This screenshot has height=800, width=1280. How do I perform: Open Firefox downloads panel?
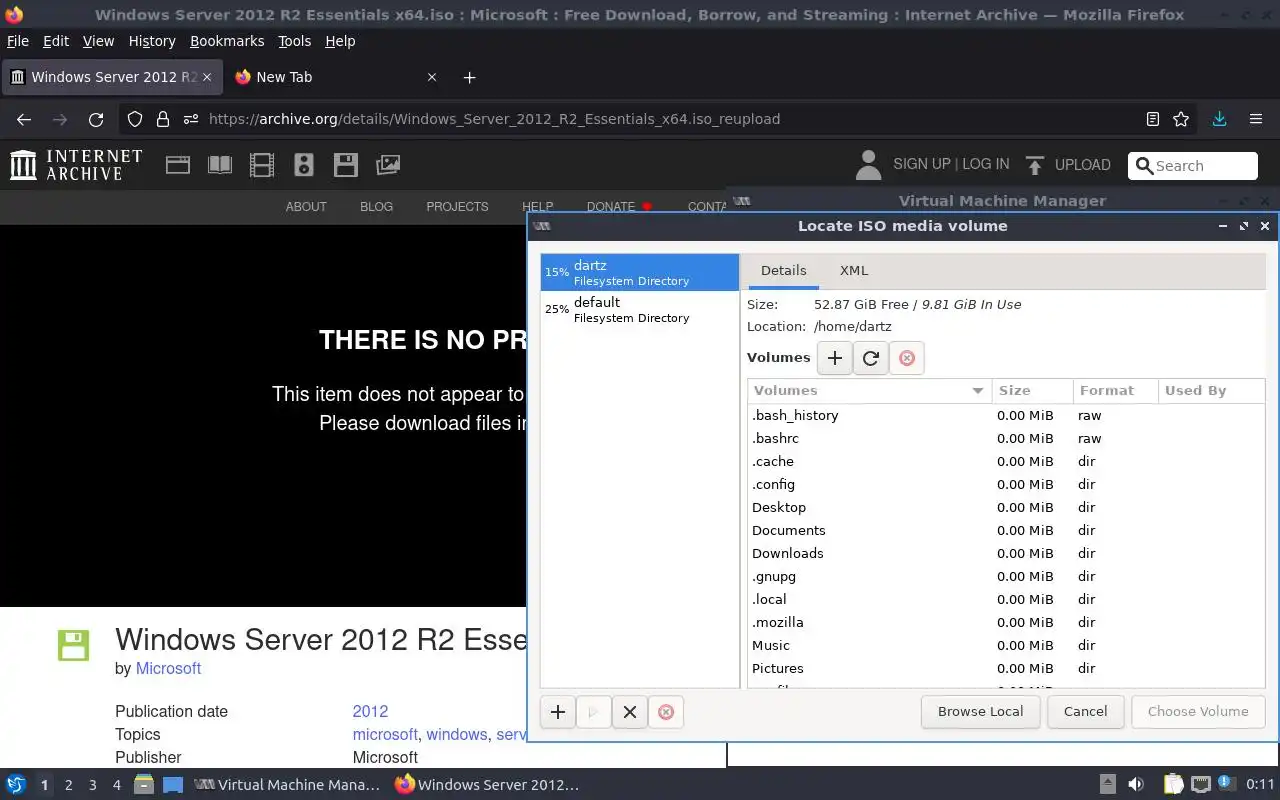pyautogui.click(x=1219, y=119)
